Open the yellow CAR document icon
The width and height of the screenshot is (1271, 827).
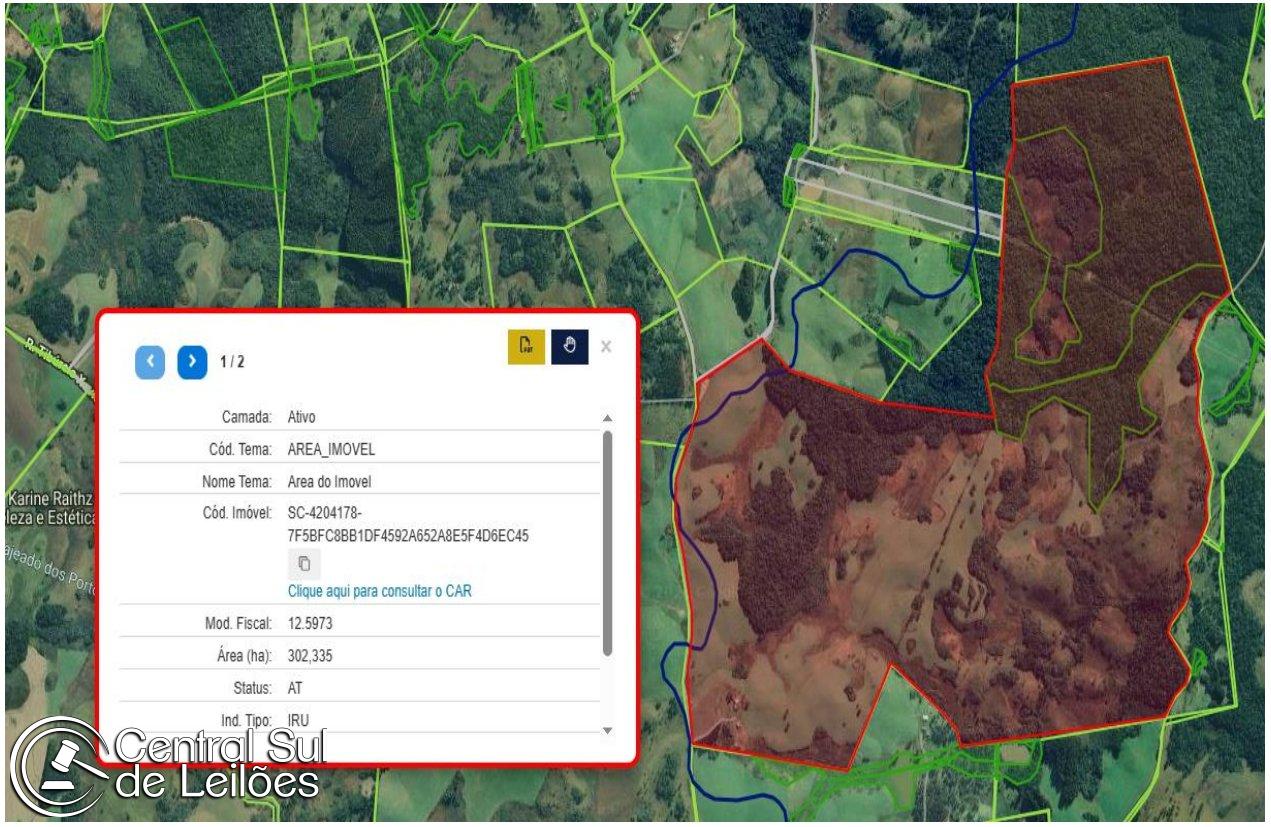pyautogui.click(x=526, y=346)
